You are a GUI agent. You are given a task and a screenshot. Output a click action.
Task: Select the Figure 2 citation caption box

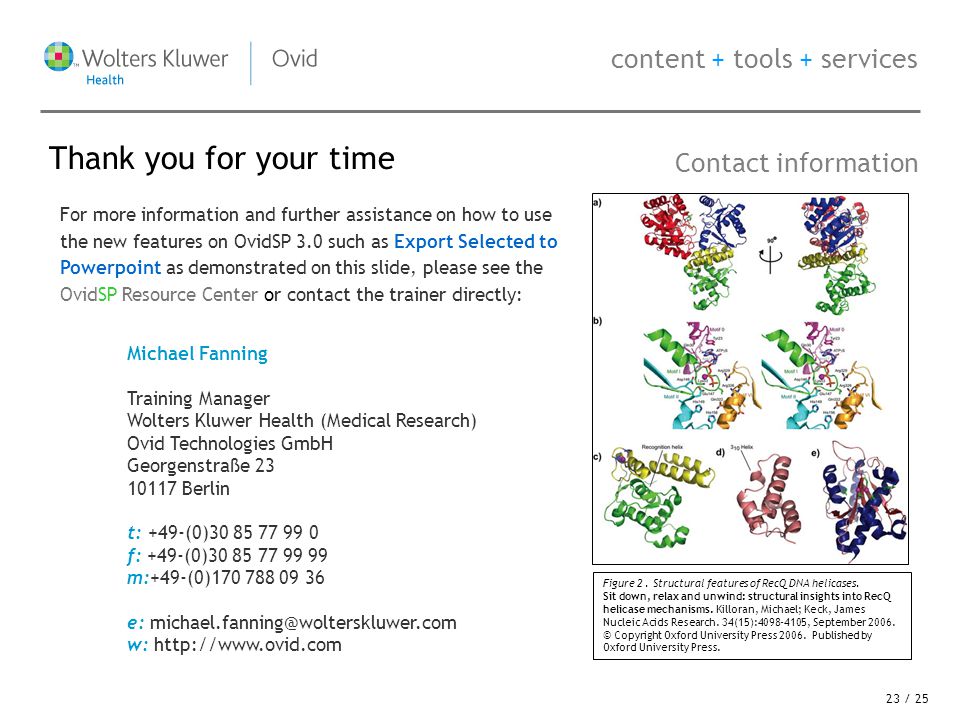coord(752,616)
